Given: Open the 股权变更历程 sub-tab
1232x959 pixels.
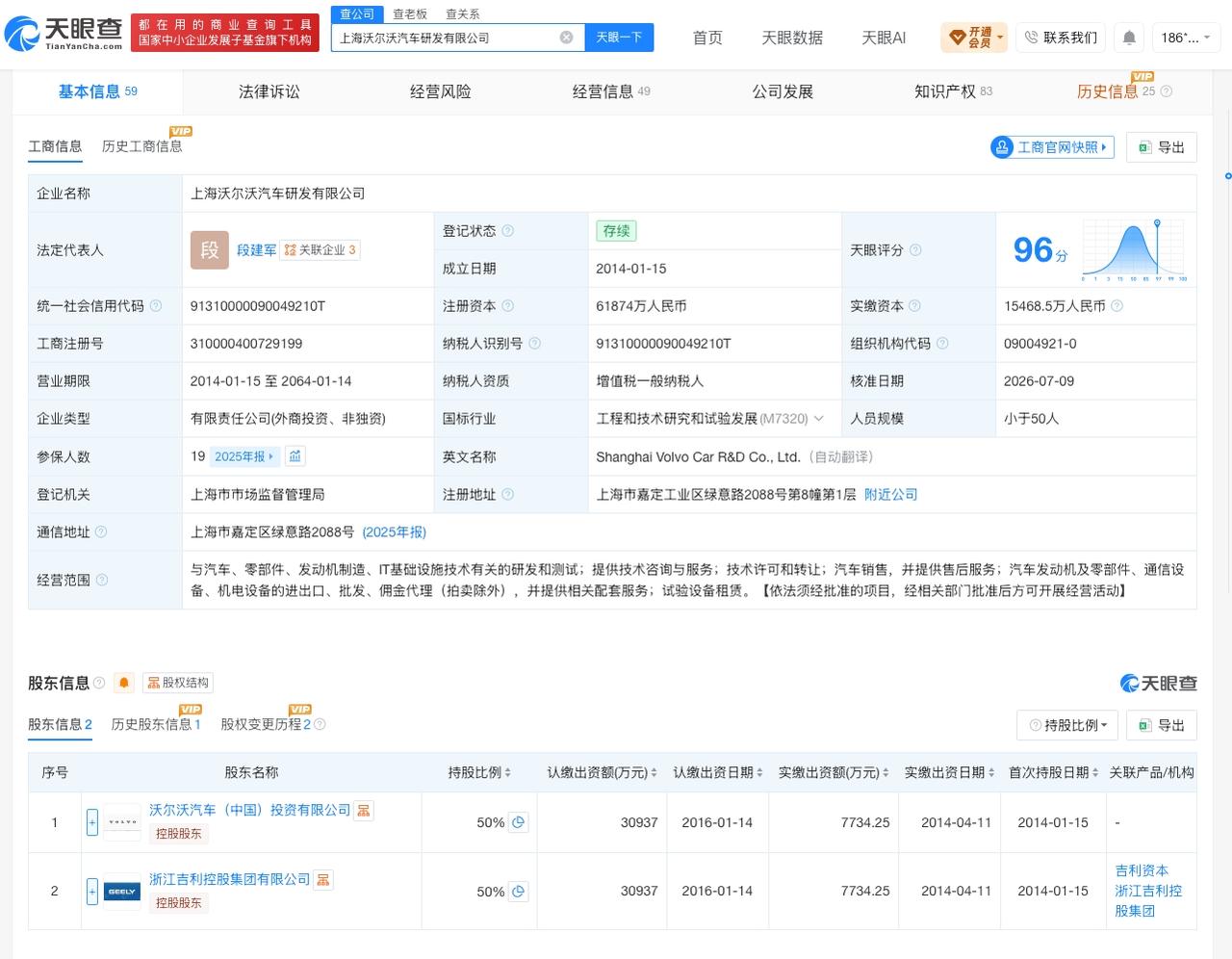Looking at the screenshot, I should point(266,724).
